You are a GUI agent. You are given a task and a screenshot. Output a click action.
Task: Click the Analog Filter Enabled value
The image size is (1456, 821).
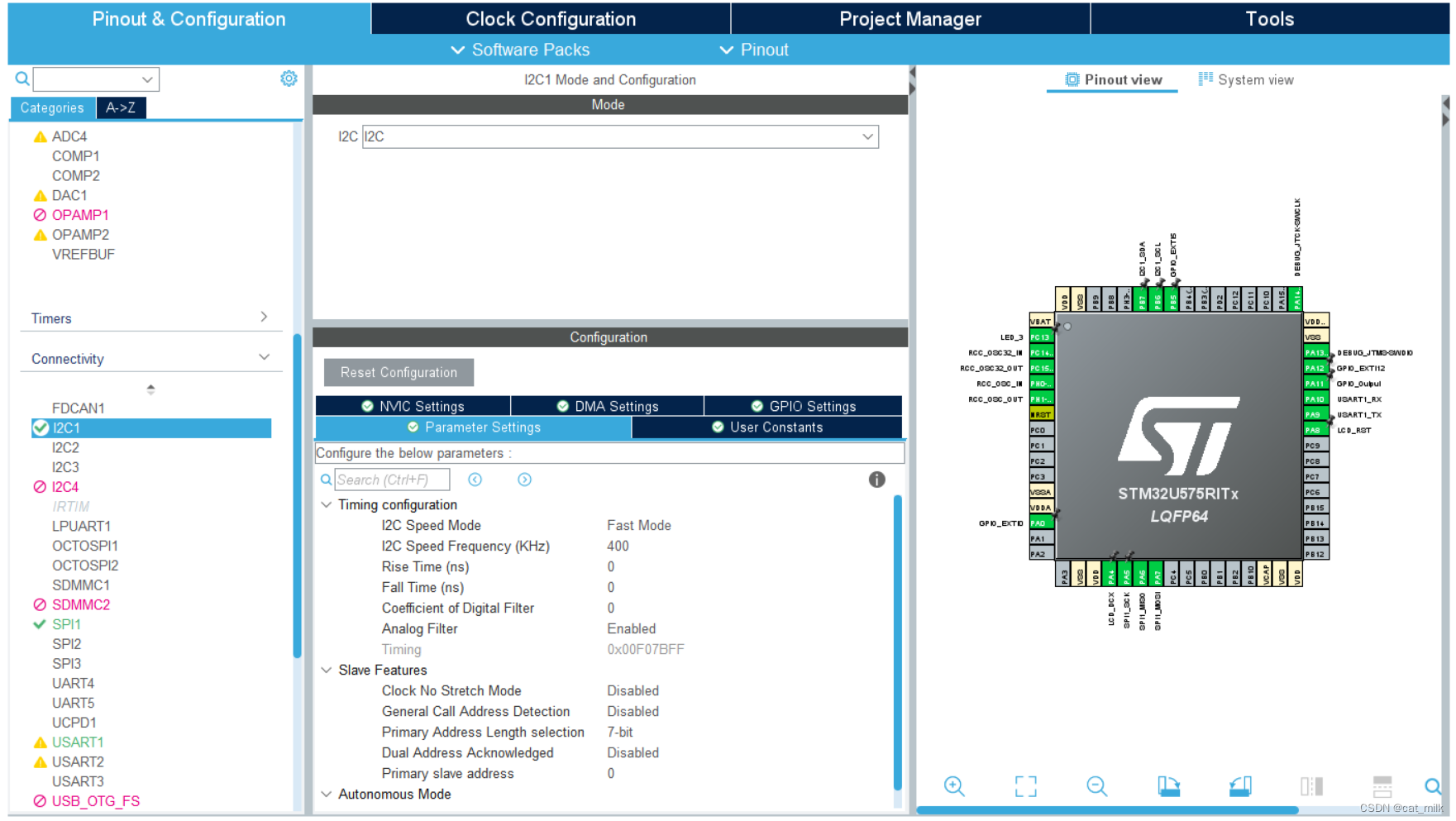coord(631,628)
